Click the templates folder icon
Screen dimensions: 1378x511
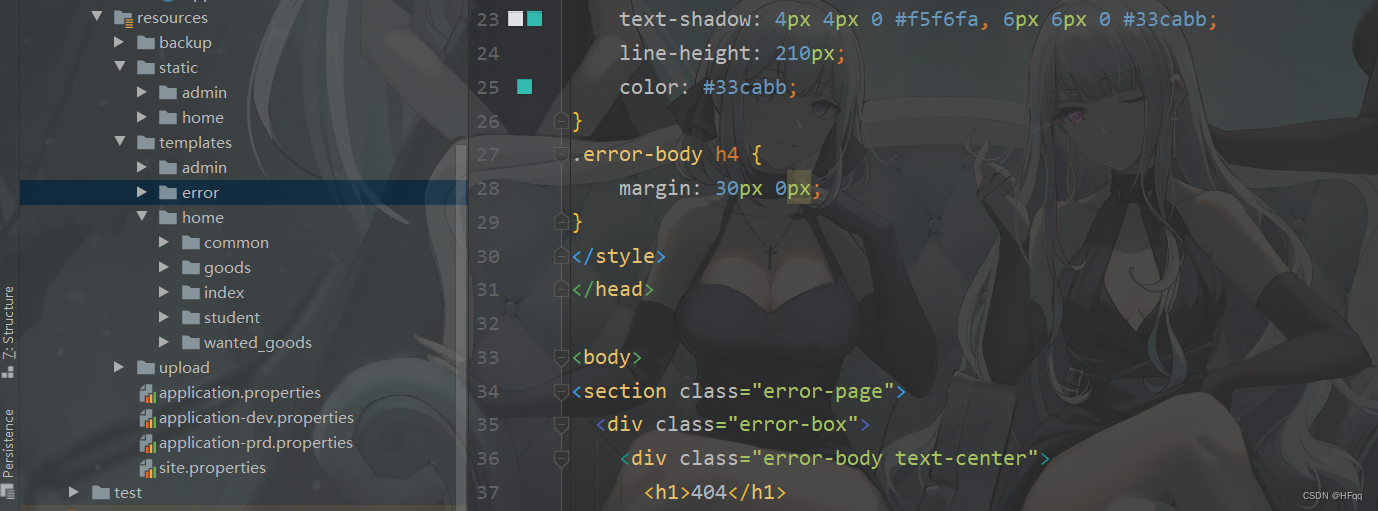[x=146, y=143]
